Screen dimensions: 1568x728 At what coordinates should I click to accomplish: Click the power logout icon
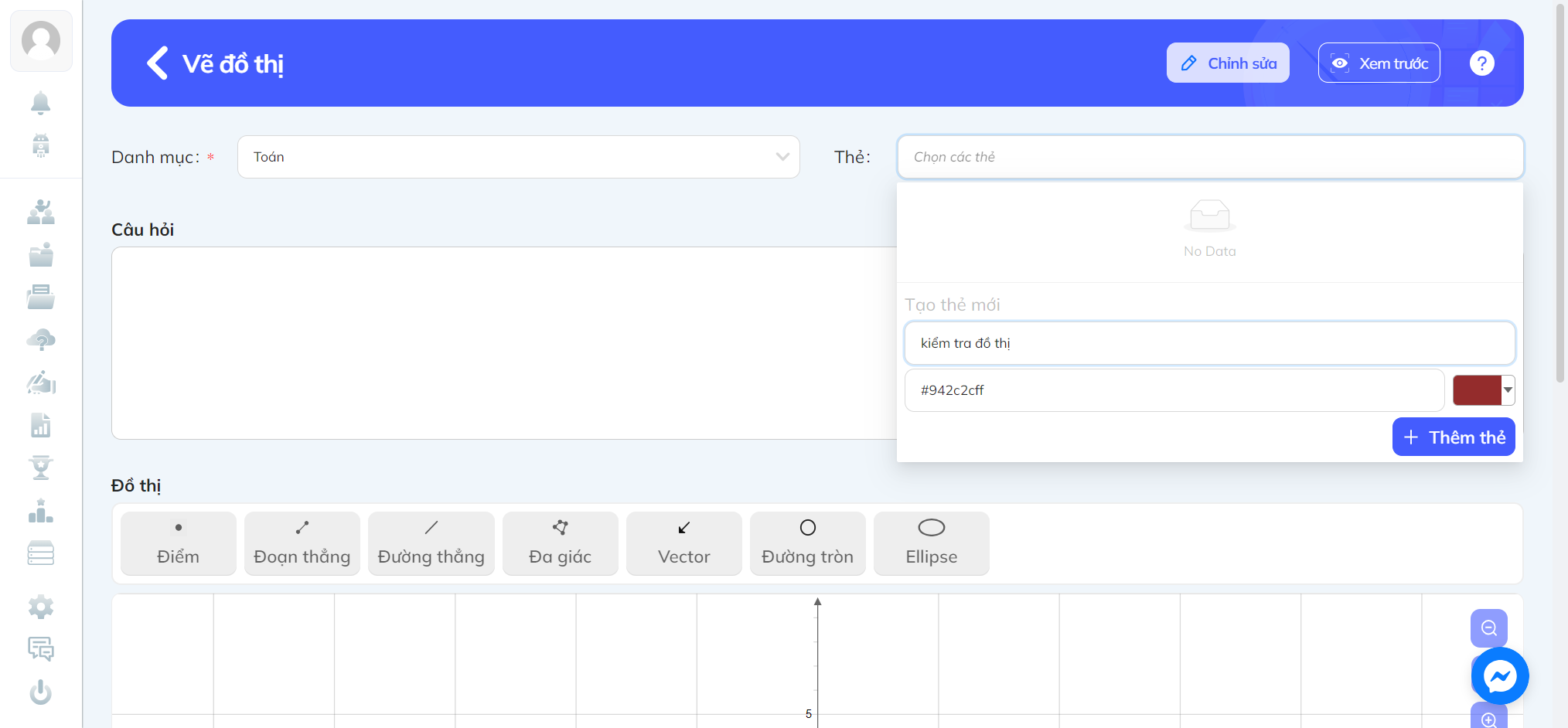[x=41, y=692]
